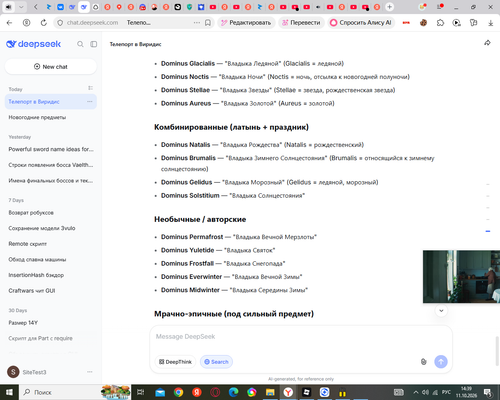Jump to bottom with the down chevron

pyautogui.click(x=441, y=311)
